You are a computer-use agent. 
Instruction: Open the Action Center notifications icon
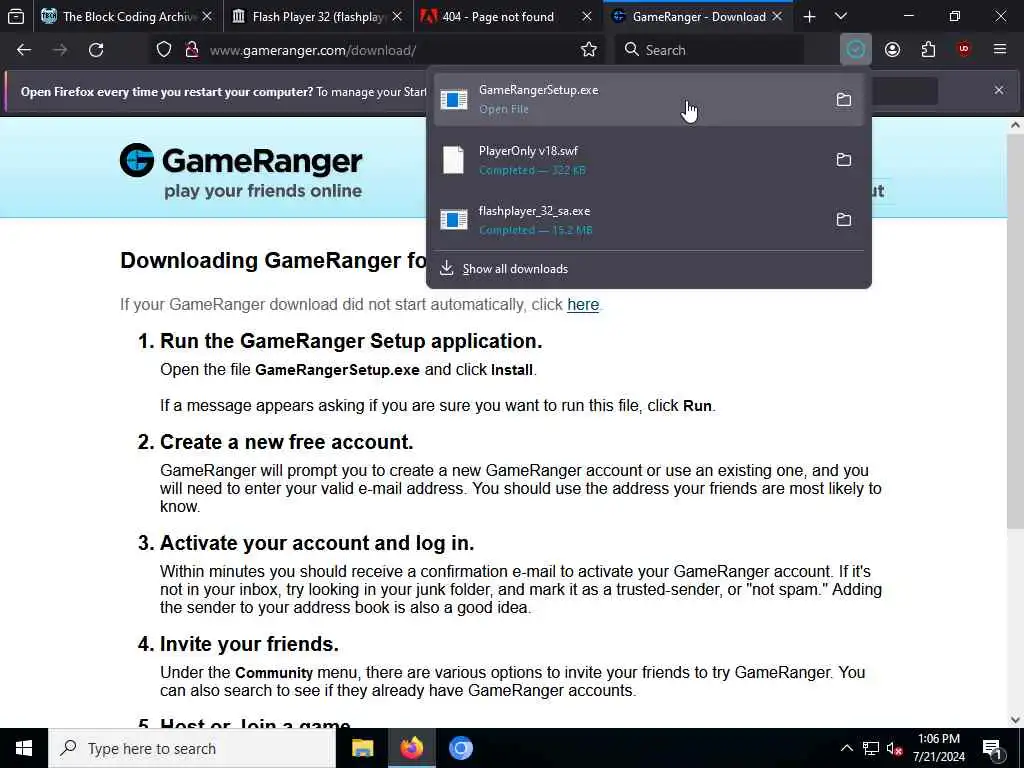click(992, 748)
